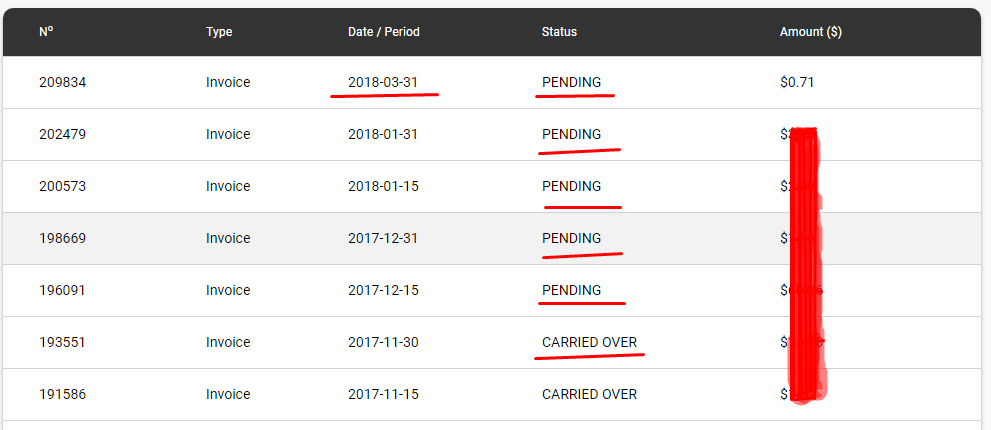991x430 pixels.
Task: Sort by Date / Period column header
Action: [x=384, y=32]
